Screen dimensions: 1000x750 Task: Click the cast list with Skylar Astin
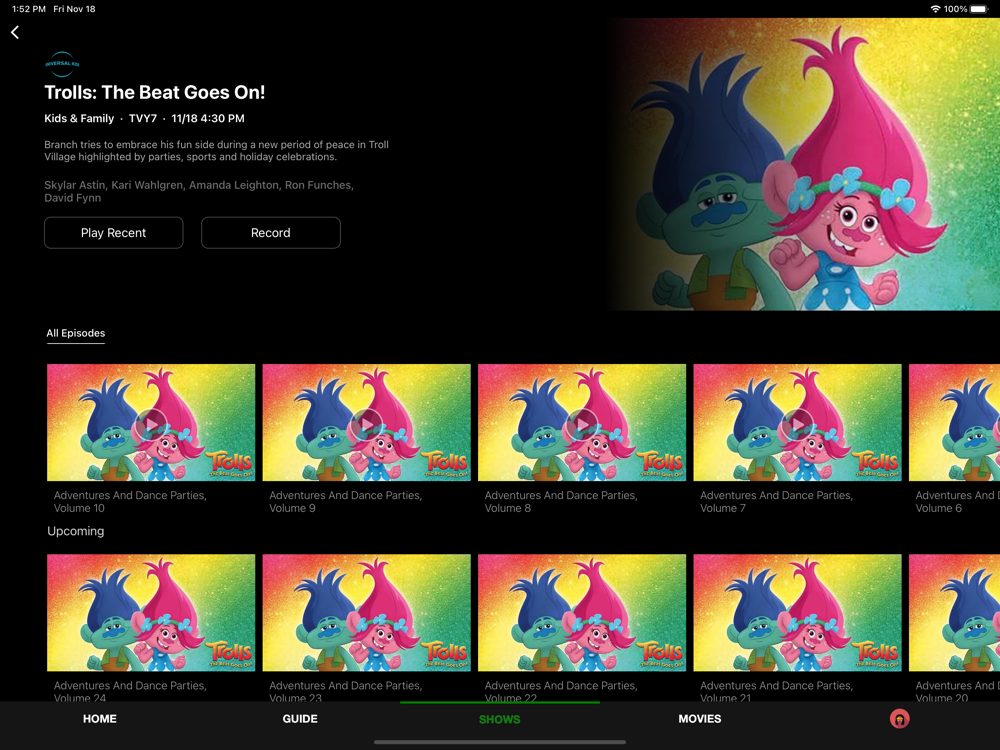click(x=199, y=191)
